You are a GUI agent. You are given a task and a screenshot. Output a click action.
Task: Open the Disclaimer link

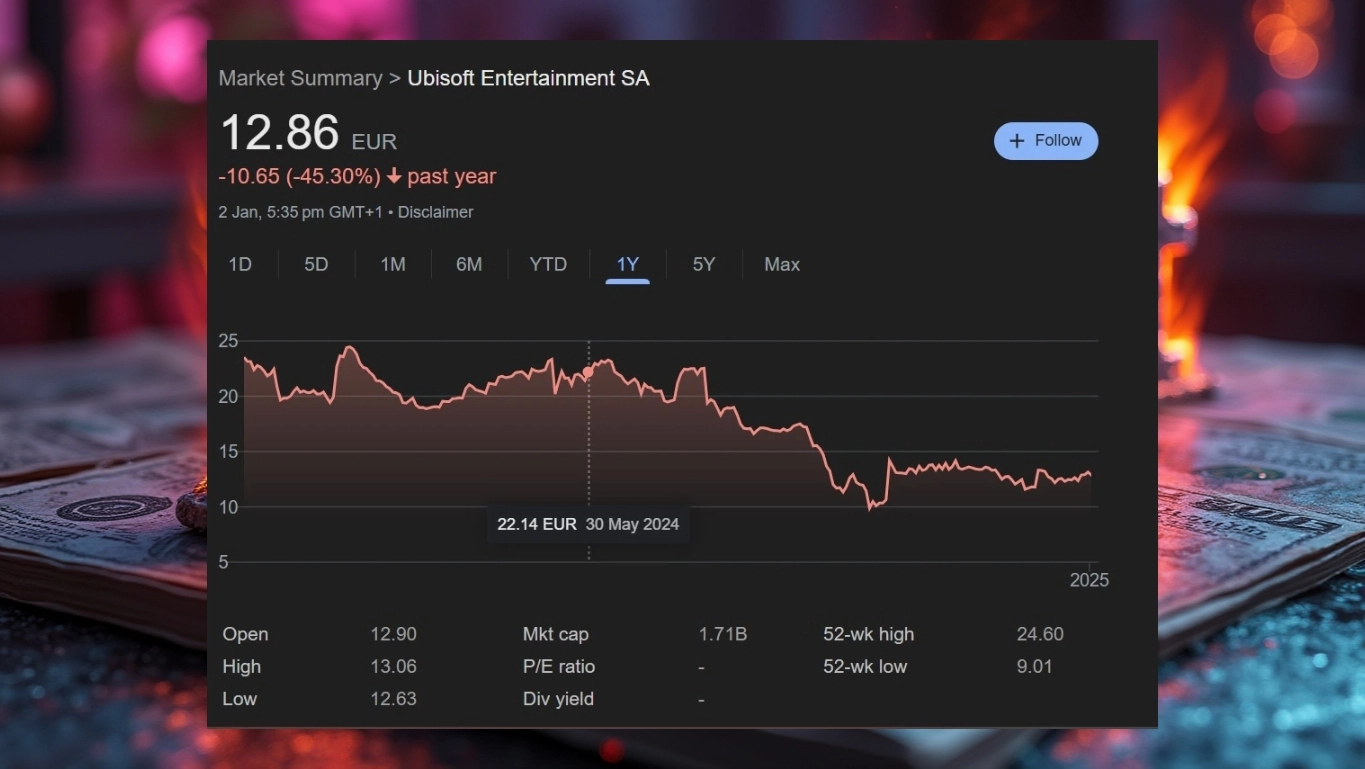click(435, 212)
